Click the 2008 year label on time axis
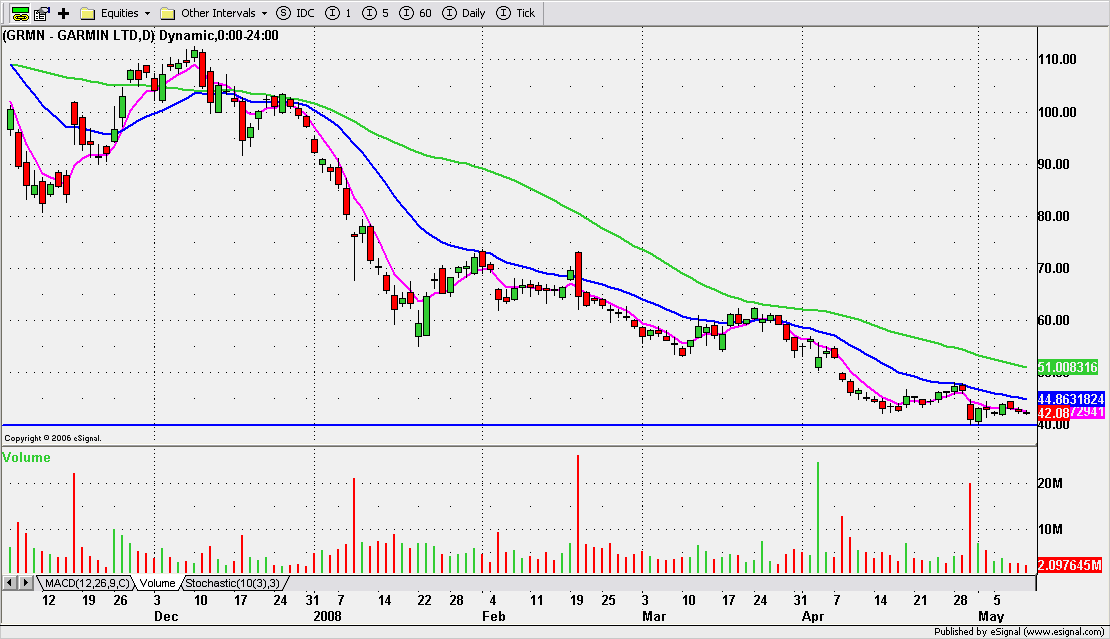 (x=327, y=616)
